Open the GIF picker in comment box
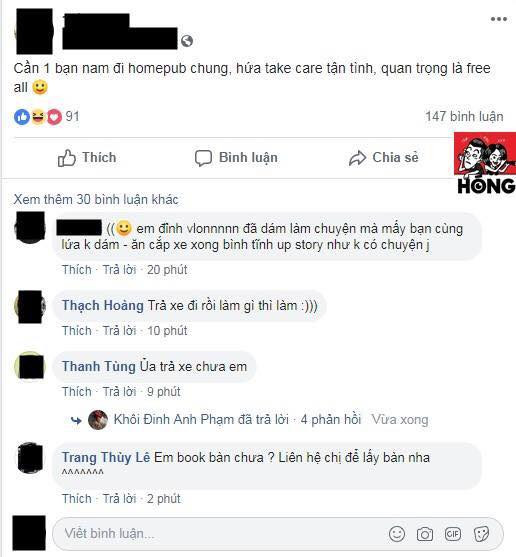 (x=453, y=534)
